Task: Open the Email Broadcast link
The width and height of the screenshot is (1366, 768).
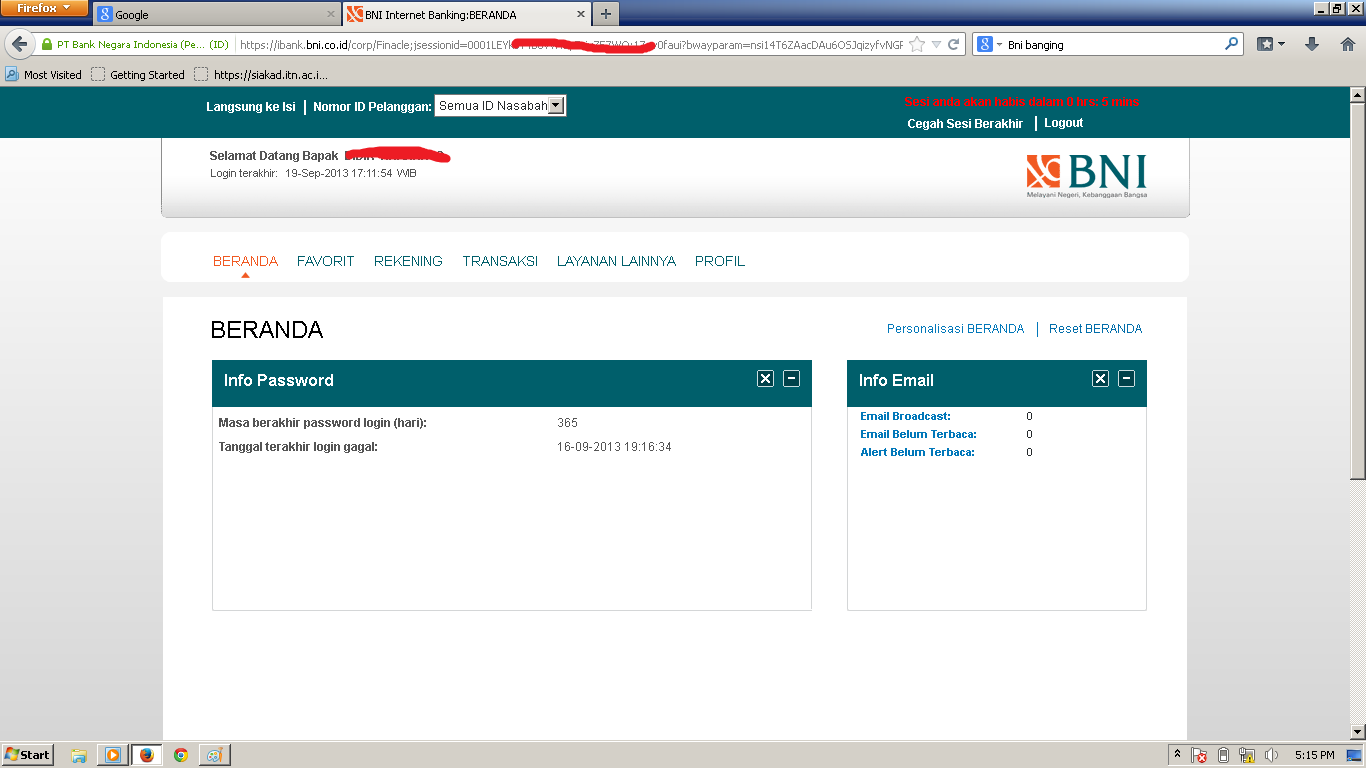Action: point(906,416)
